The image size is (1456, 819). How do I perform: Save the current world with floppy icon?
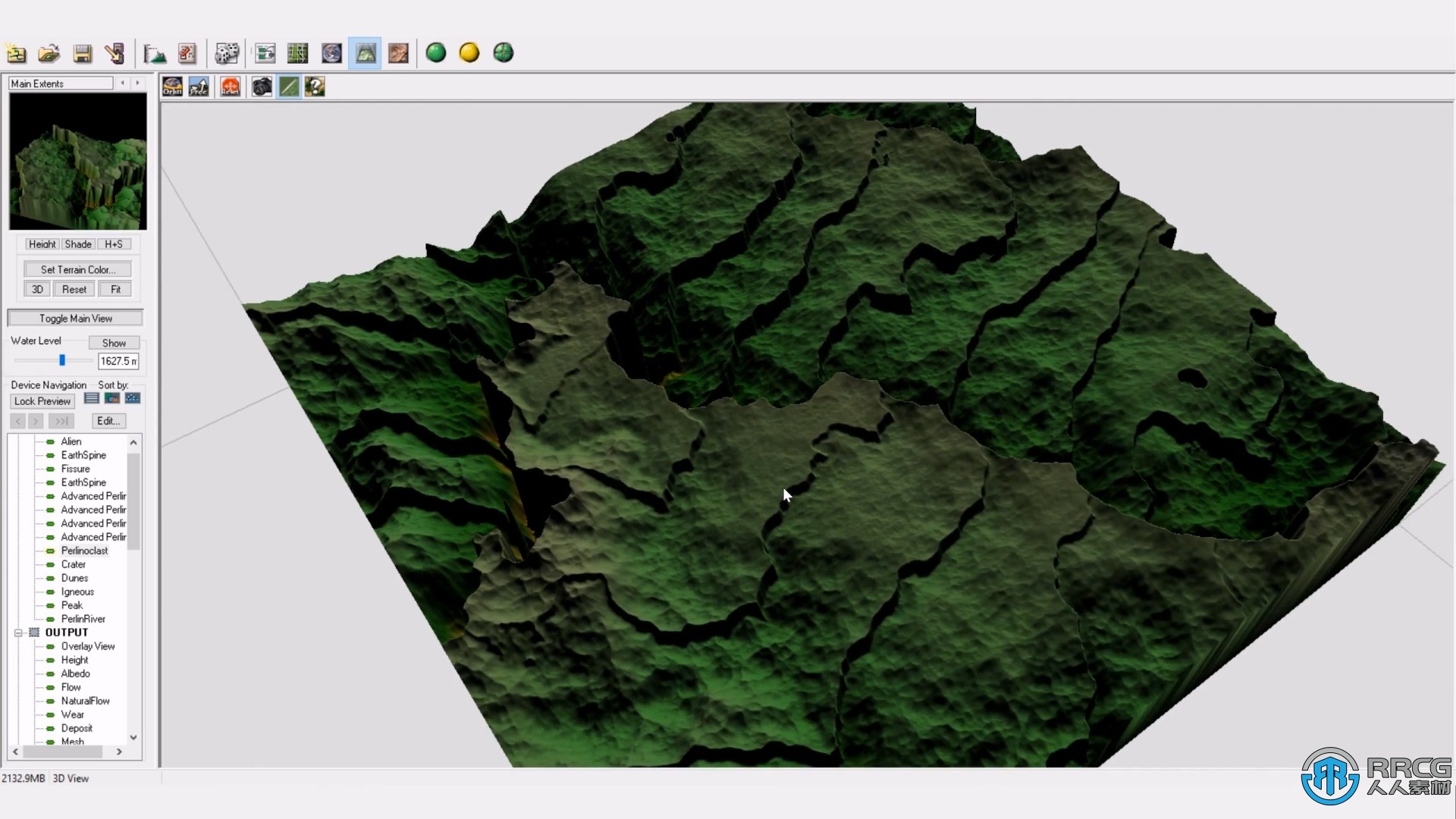(x=83, y=53)
